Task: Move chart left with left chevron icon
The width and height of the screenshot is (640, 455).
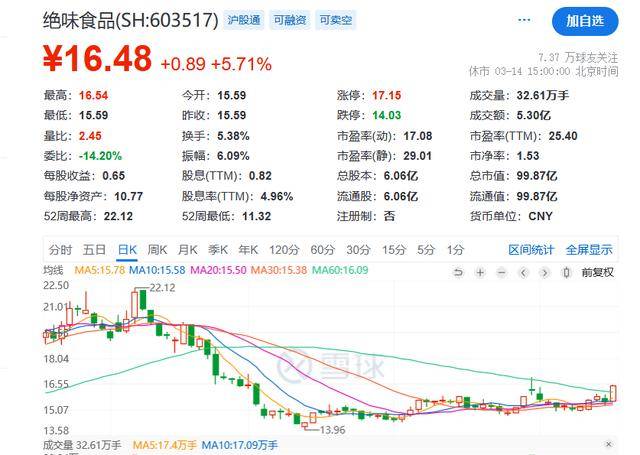Action: click(524, 272)
